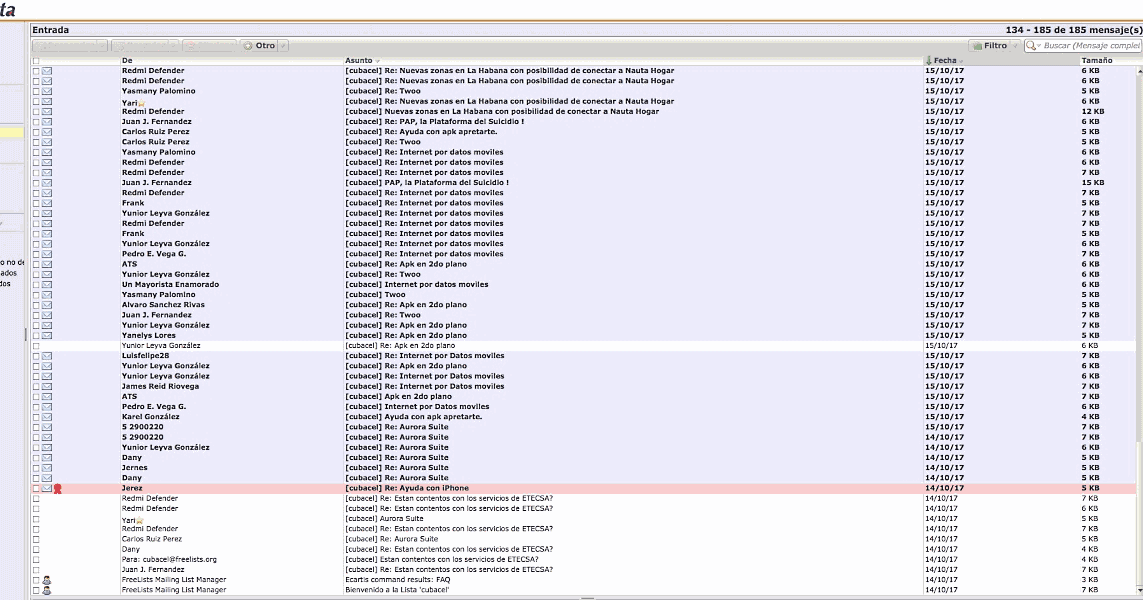
Task: Click the Otro button
Action: [265, 45]
